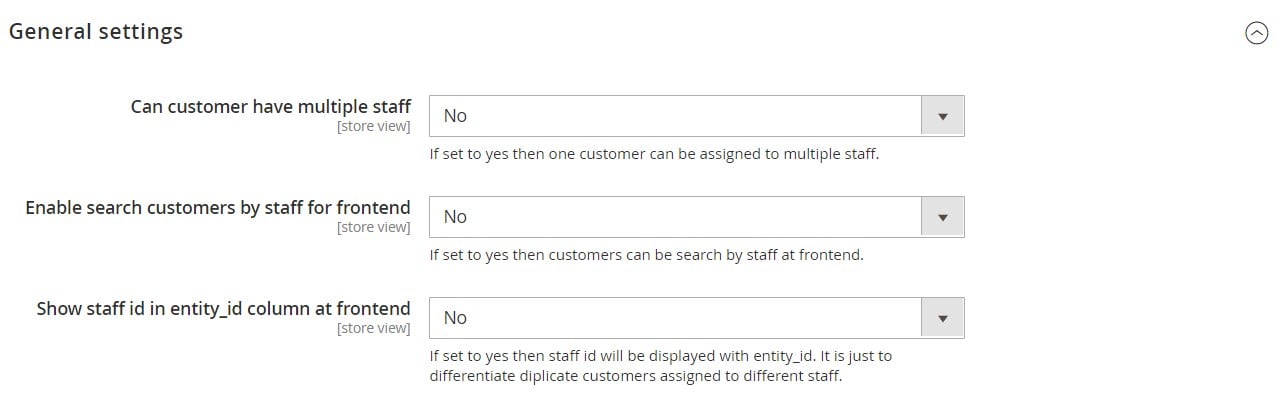The width and height of the screenshot is (1286, 397).
Task: Open 'Enable search customers by staff' select box
Action: [697, 217]
